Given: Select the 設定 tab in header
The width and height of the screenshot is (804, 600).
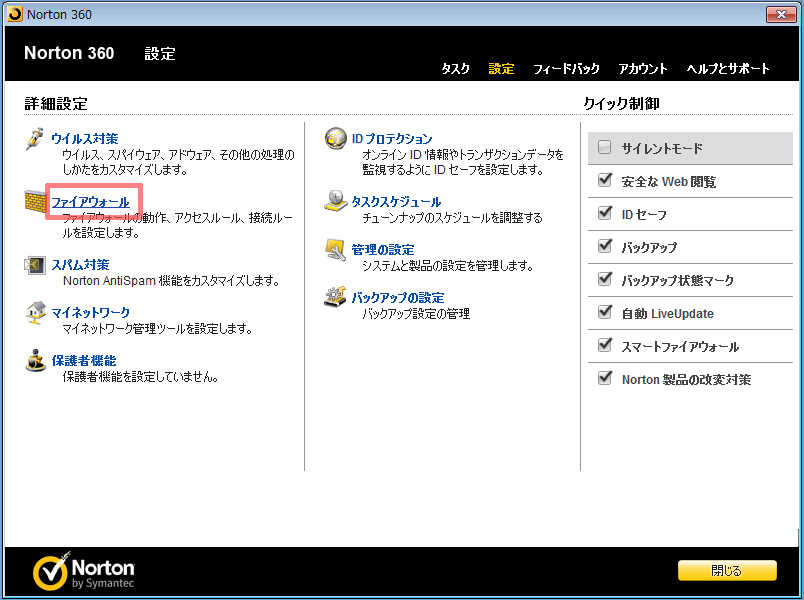Looking at the screenshot, I should [501, 69].
